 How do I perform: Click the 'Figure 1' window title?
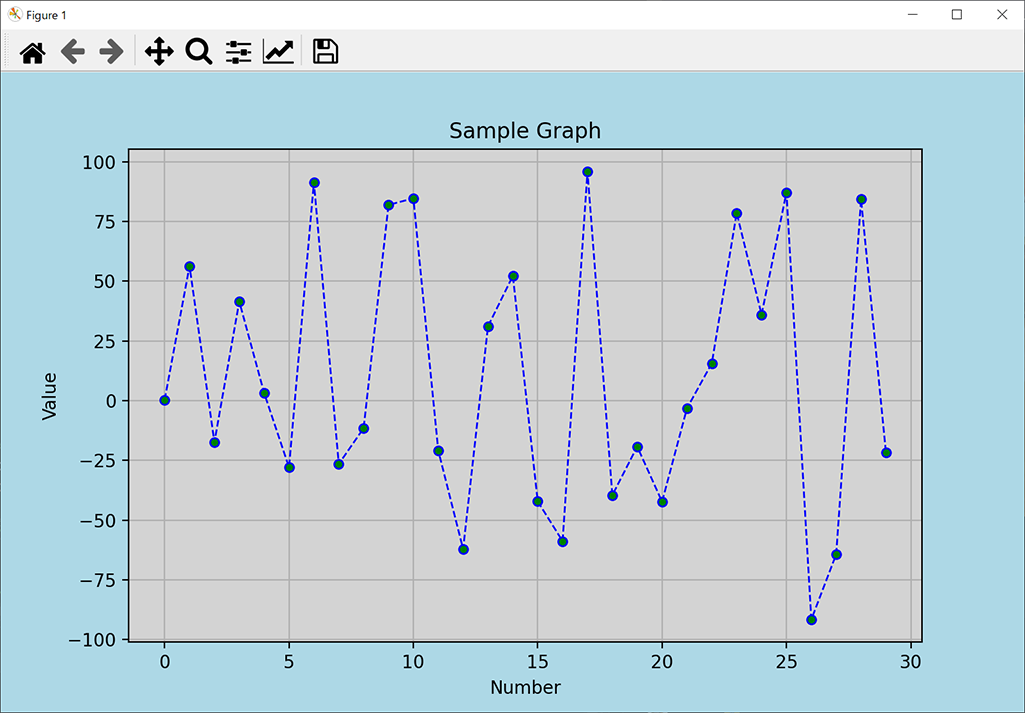pos(46,15)
